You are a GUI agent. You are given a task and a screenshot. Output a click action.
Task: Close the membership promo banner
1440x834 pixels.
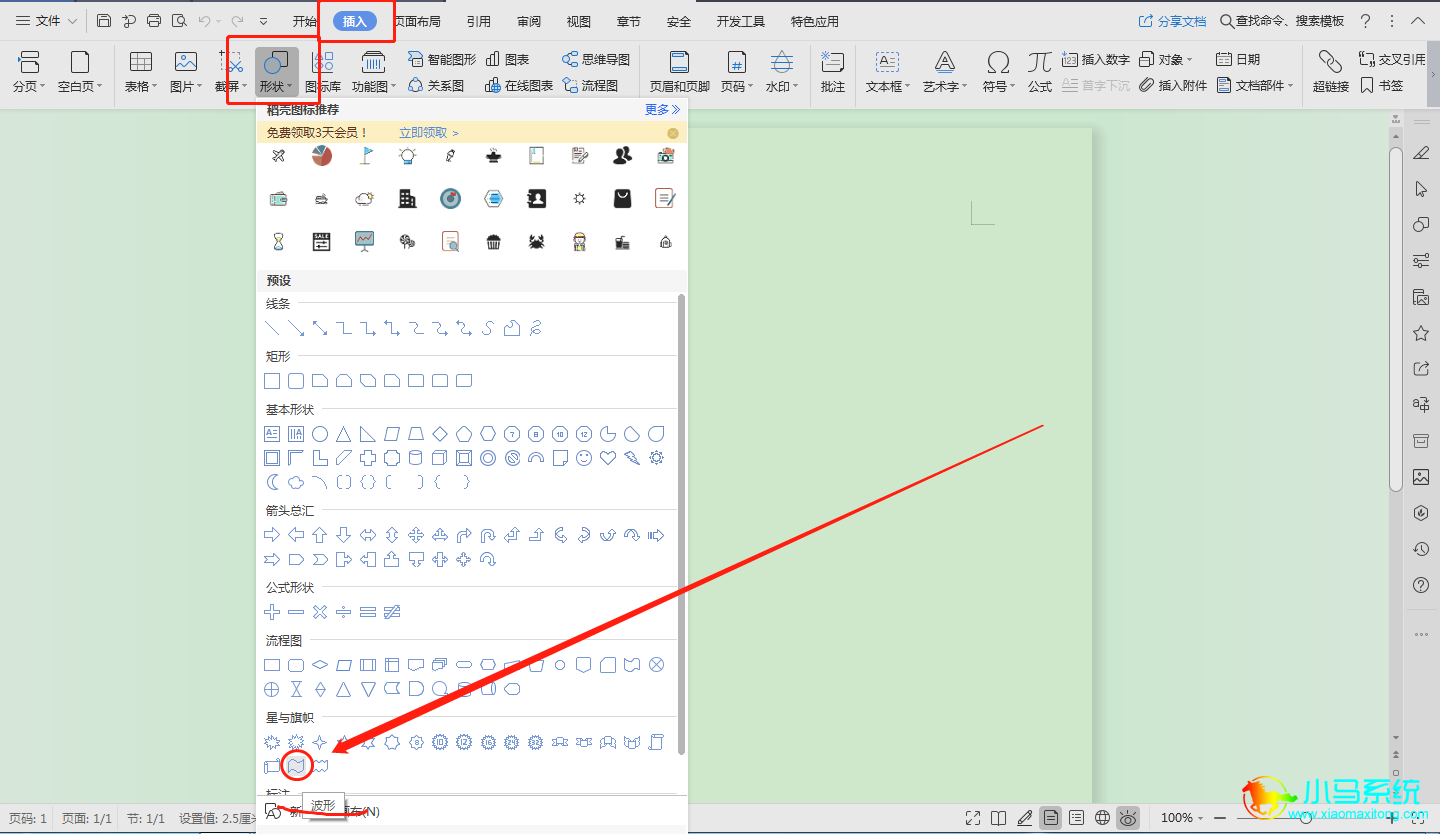point(673,133)
